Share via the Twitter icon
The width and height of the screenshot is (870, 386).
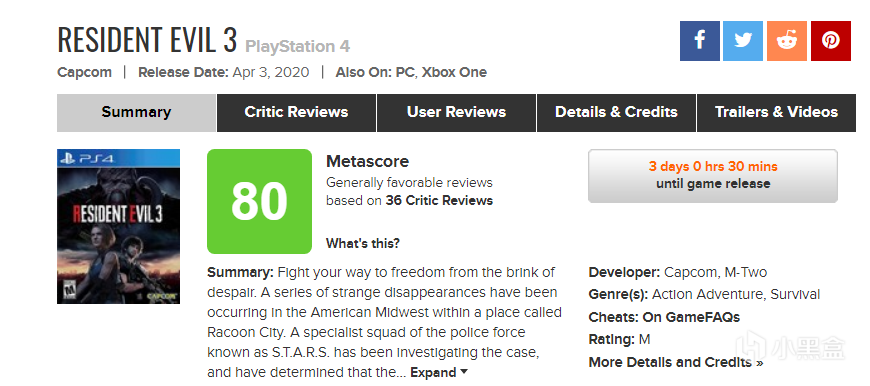tap(742, 41)
